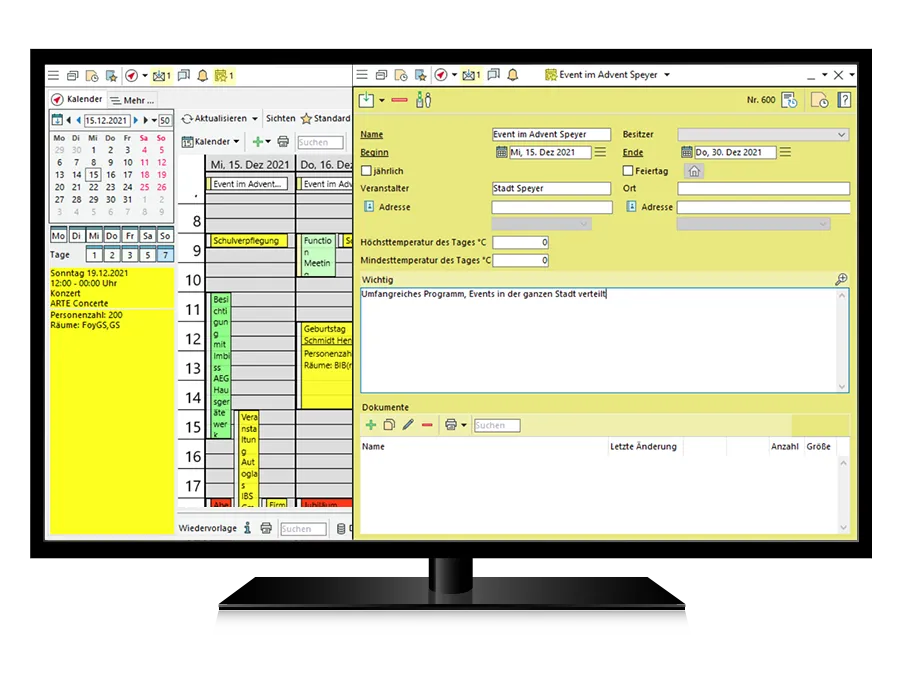The width and height of the screenshot is (900, 675).
Task: Toggle the Sa weekday button
Action: point(145,236)
